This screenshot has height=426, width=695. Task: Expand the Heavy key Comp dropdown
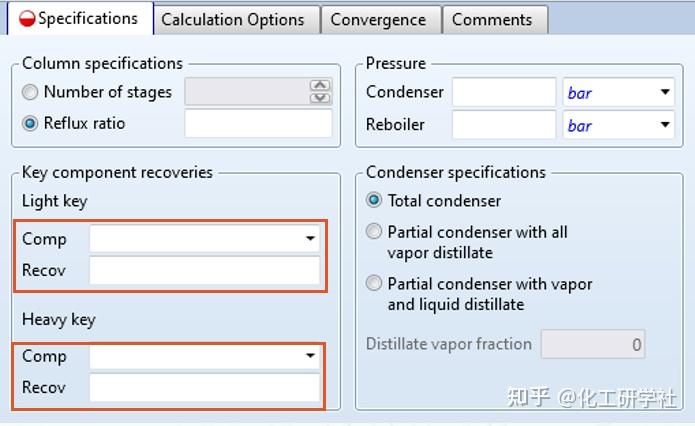204,356
